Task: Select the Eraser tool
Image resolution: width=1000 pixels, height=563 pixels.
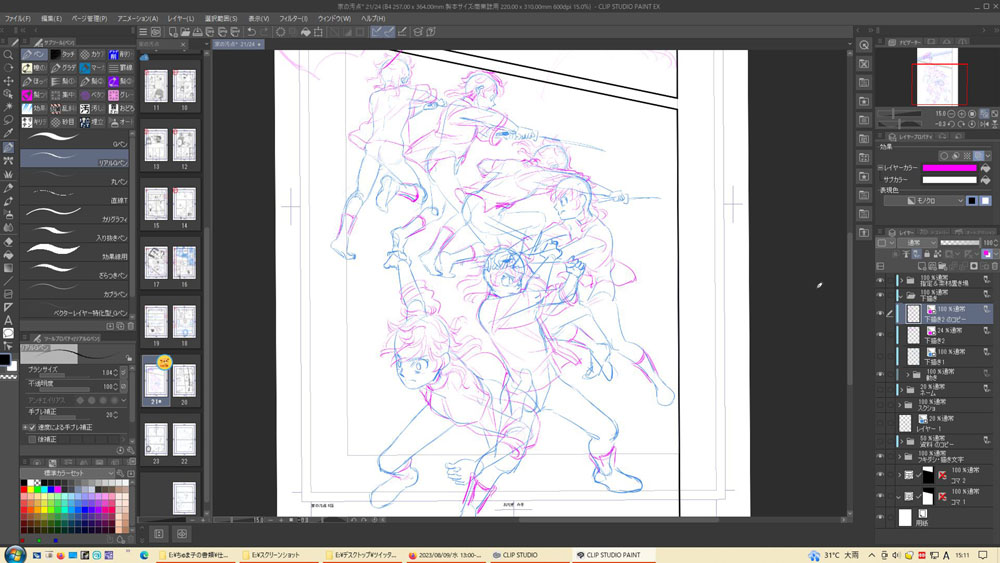Action: pos(8,242)
